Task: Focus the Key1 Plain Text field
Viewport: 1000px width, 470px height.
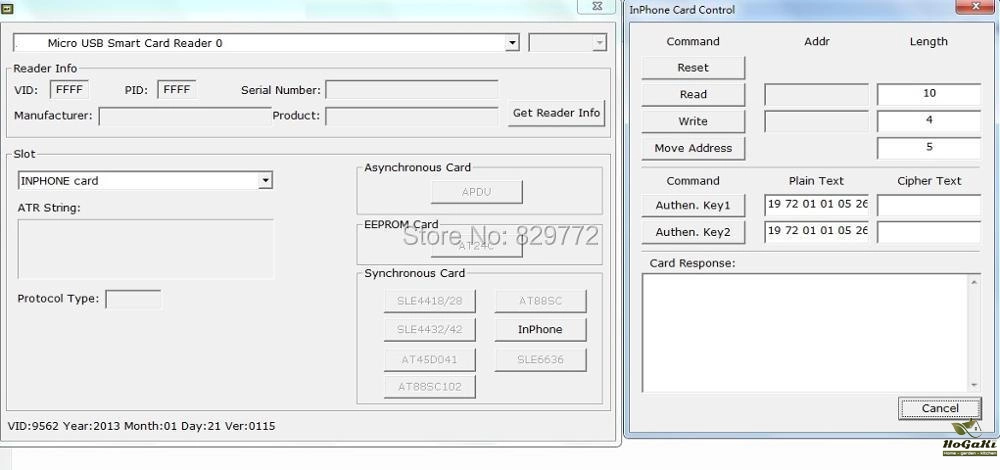Action: tap(816, 205)
